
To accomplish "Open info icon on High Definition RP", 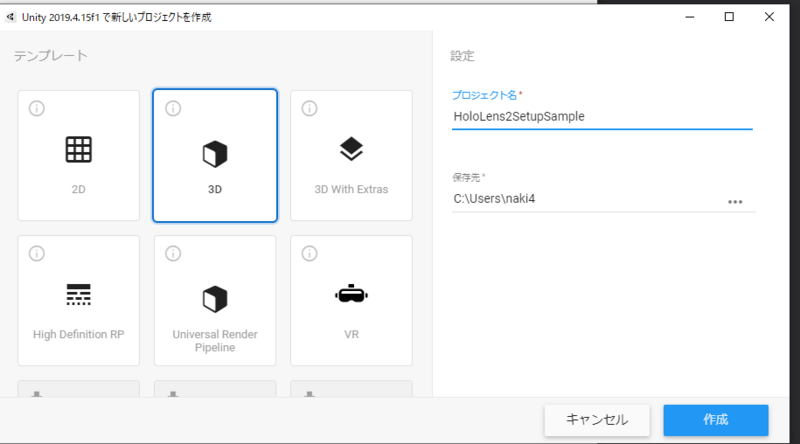I will coord(37,253).
